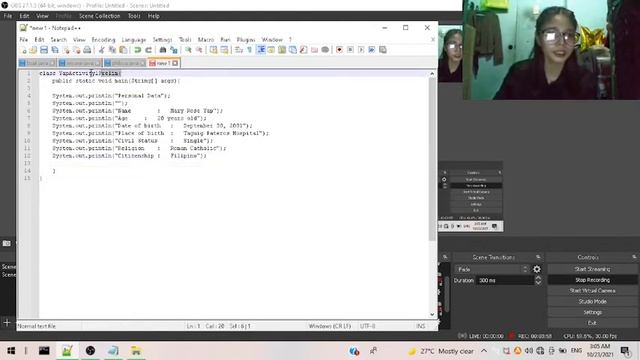The width and height of the screenshot is (640, 360).
Task: Undock the Controls panel via its corner icon
Action: [634, 257]
